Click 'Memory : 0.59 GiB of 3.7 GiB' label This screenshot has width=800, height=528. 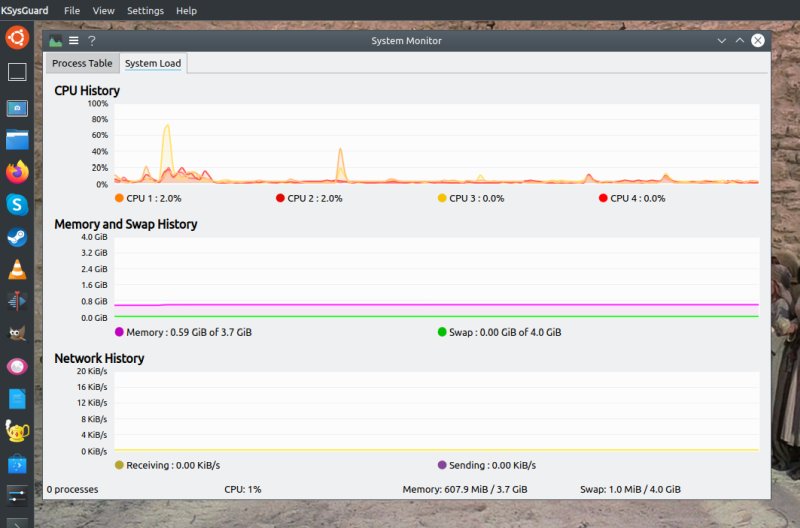tap(189, 332)
